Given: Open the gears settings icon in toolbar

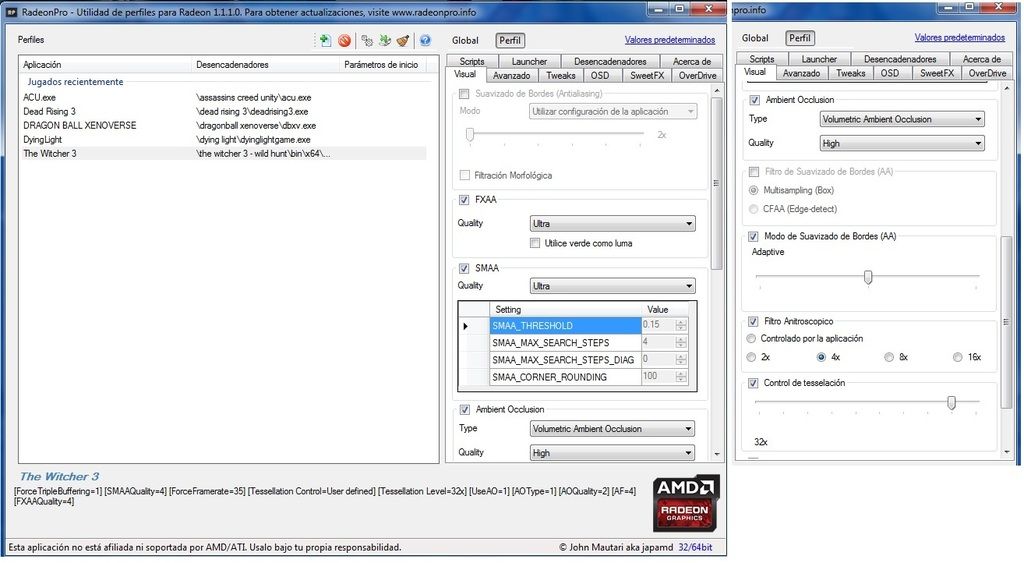Looking at the screenshot, I should (x=367, y=40).
